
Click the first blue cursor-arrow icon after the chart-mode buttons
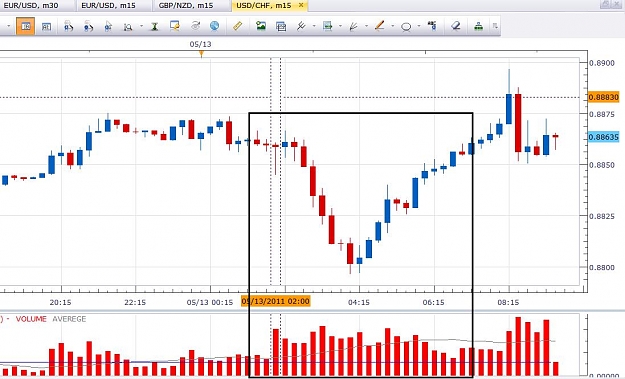tap(68, 27)
